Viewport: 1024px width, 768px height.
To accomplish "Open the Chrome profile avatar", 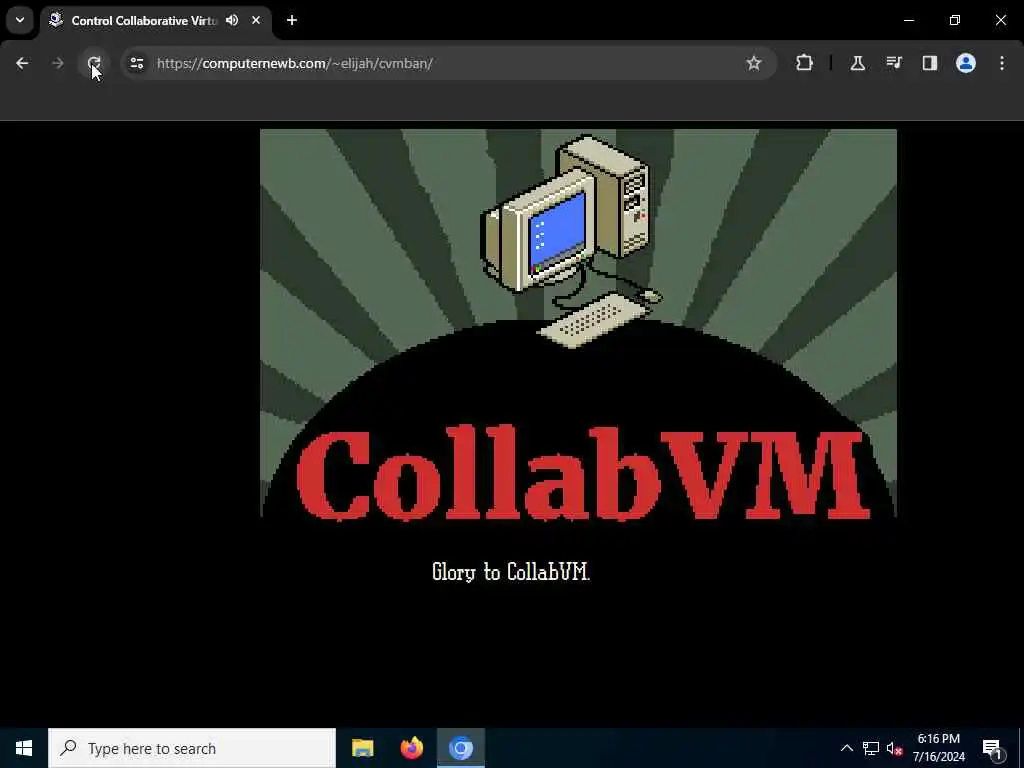I will point(966,63).
